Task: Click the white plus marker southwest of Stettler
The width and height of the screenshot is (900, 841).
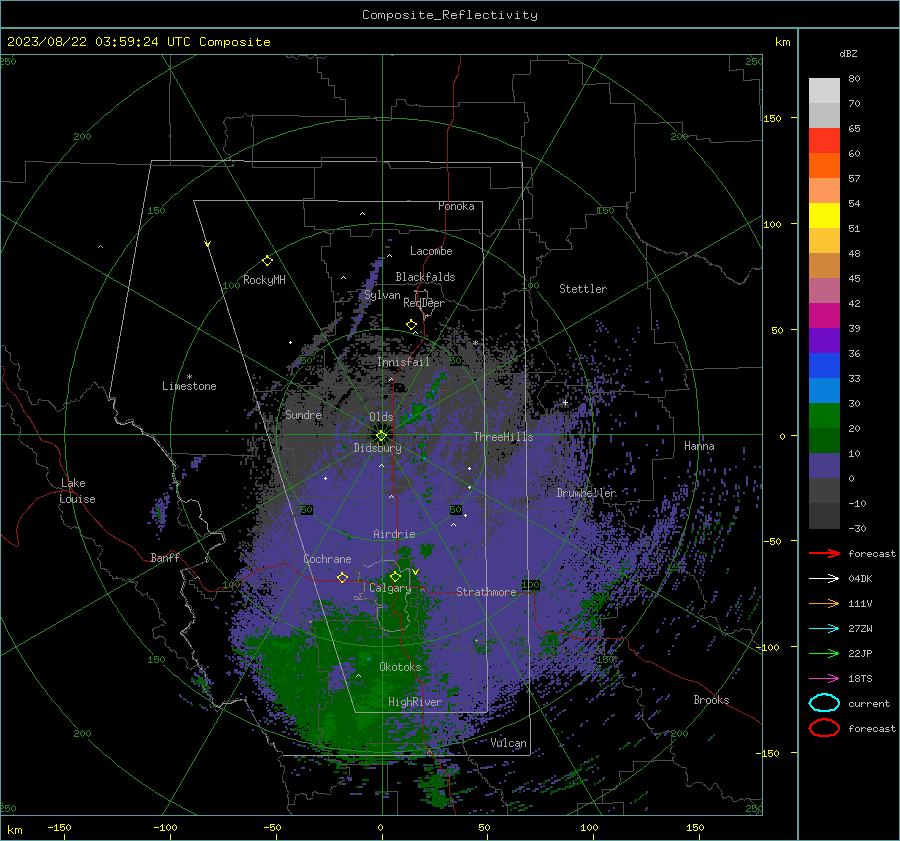Action: coord(565,402)
